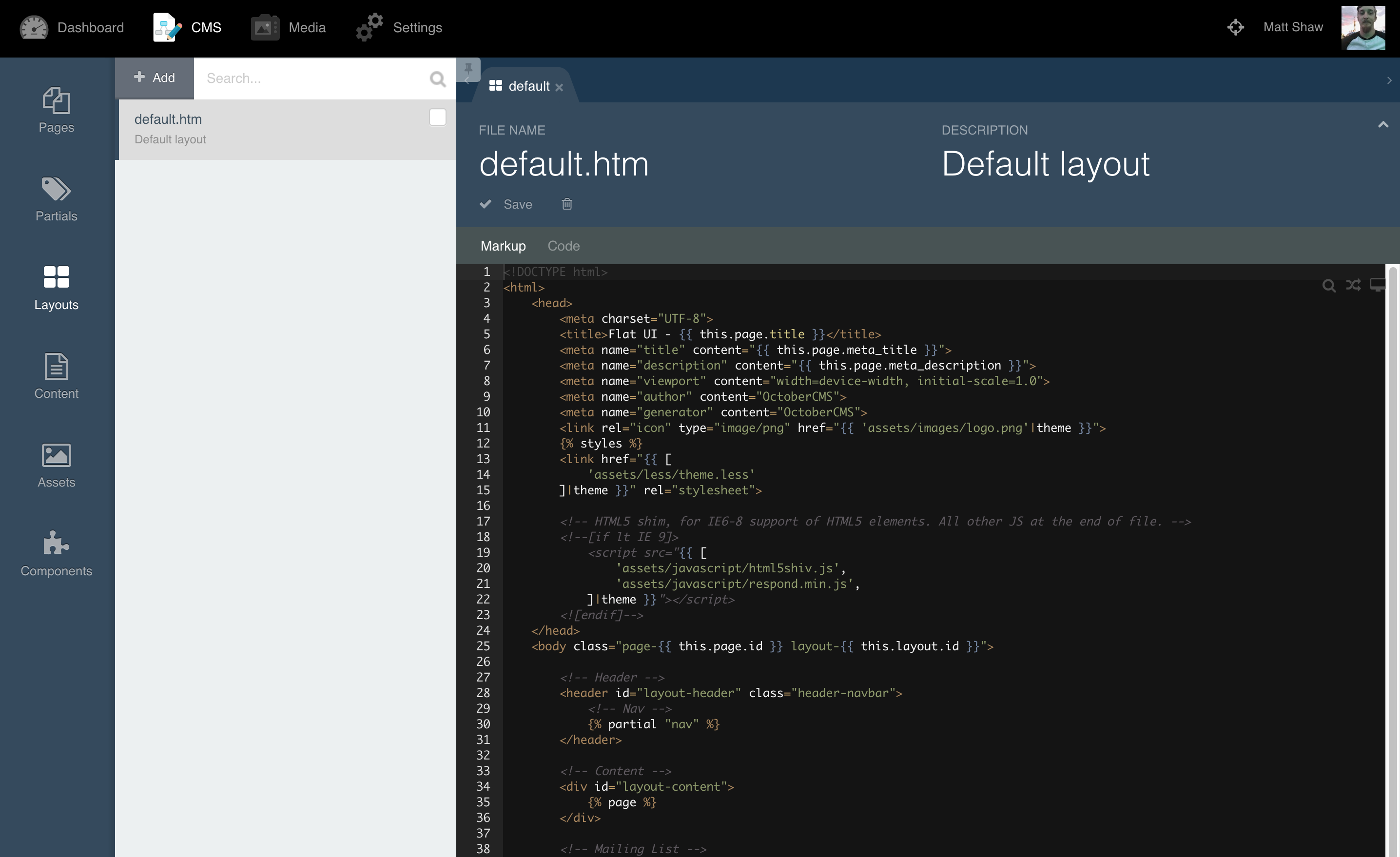1400x857 pixels.
Task: Click the editor shuffle arrows icon
Action: coord(1353,285)
